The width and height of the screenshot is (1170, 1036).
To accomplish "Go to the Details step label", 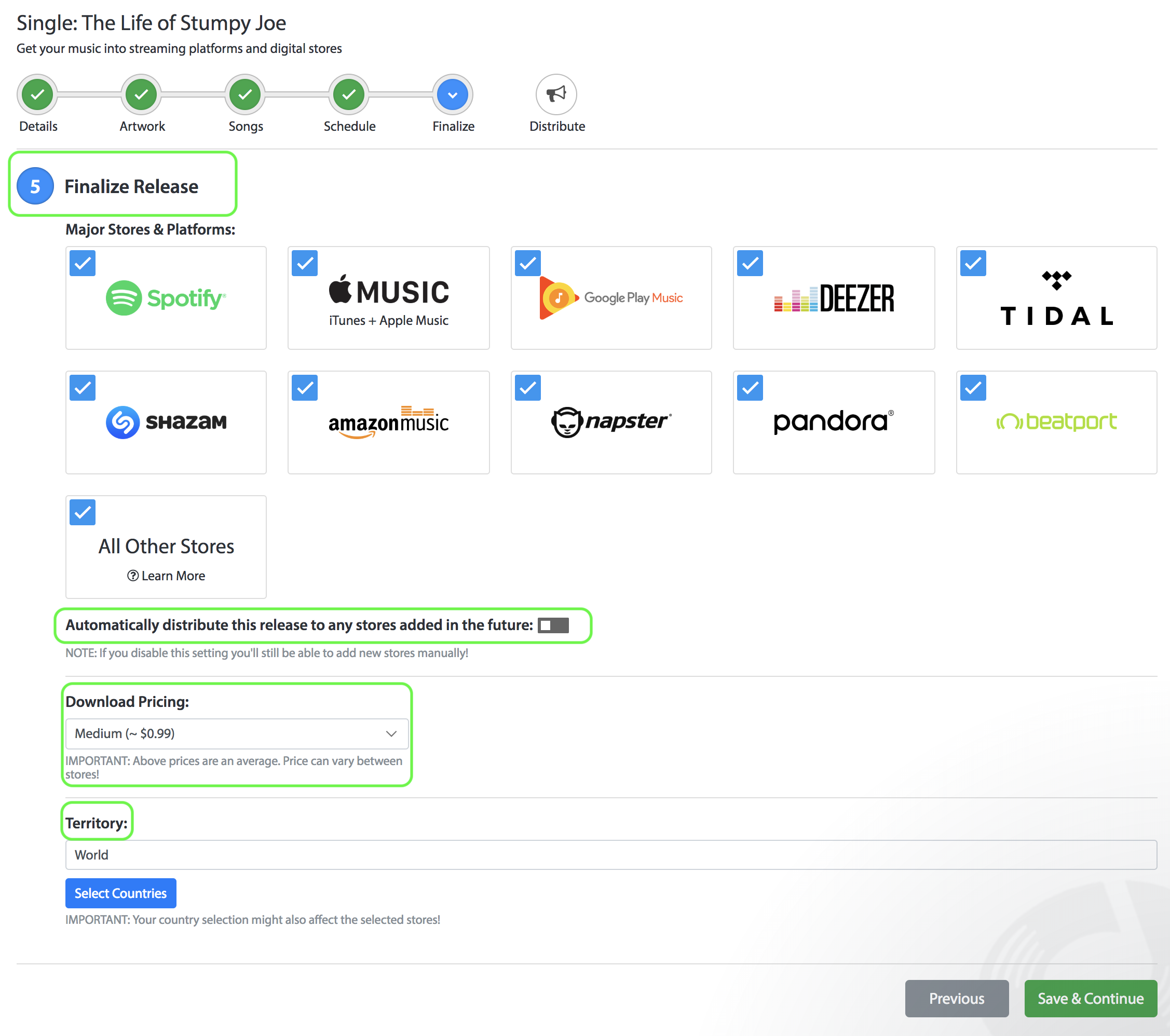I will 38,127.
